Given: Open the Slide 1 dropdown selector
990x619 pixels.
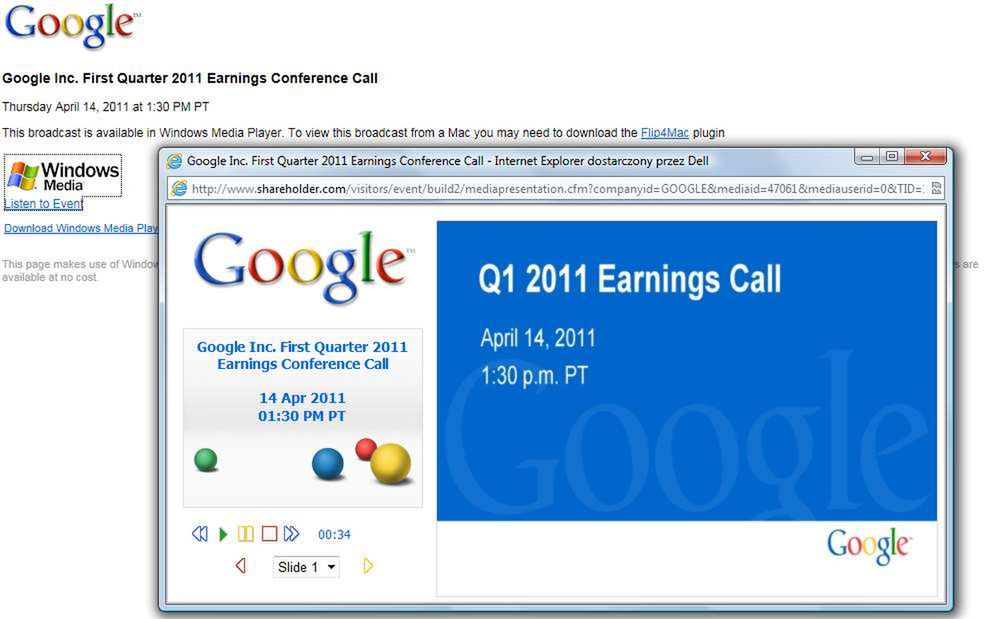Looking at the screenshot, I should point(306,567).
